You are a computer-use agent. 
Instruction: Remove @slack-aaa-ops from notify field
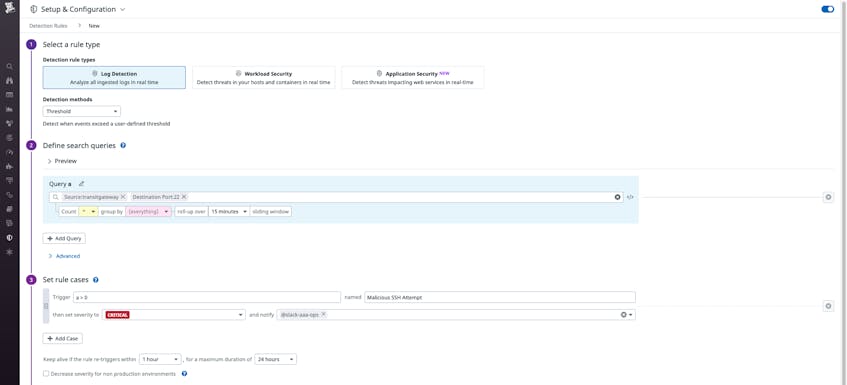point(323,314)
